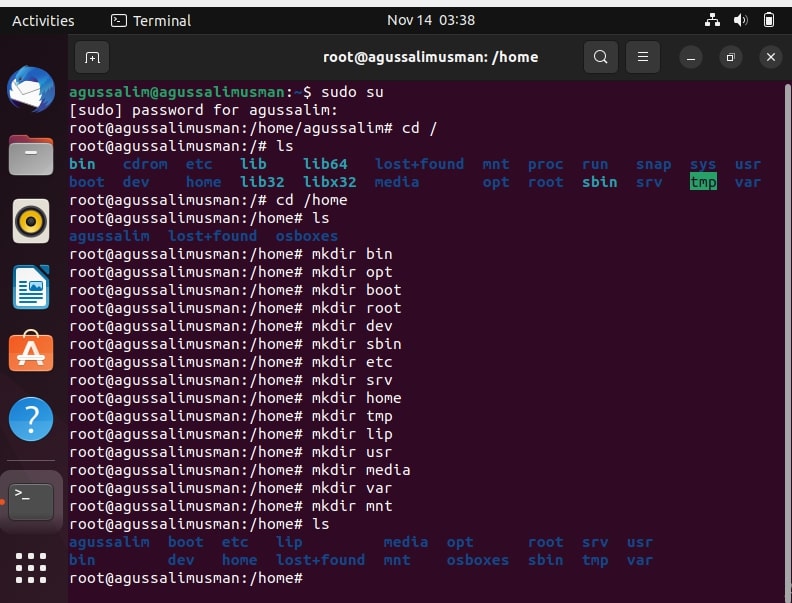
Task: Launch Thunderbird Mail from the dock
Action: coord(31,90)
